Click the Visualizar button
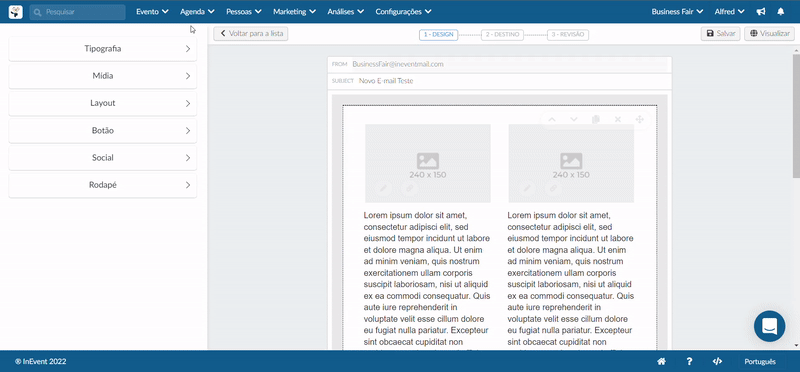 tap(769, 34)
